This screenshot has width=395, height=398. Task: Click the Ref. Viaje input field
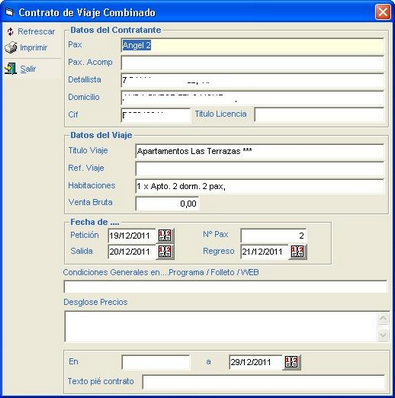(x=260, y=169)
